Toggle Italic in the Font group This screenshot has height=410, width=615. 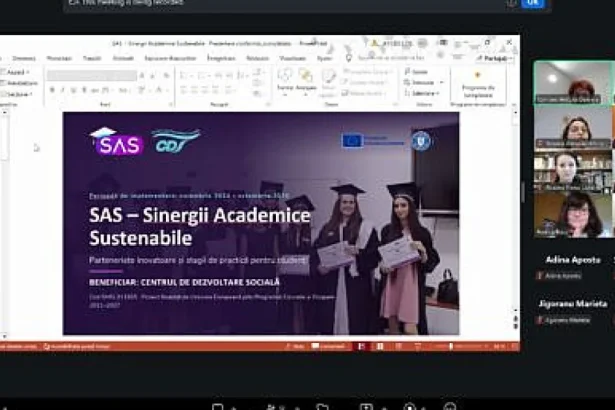click(63, 90)
